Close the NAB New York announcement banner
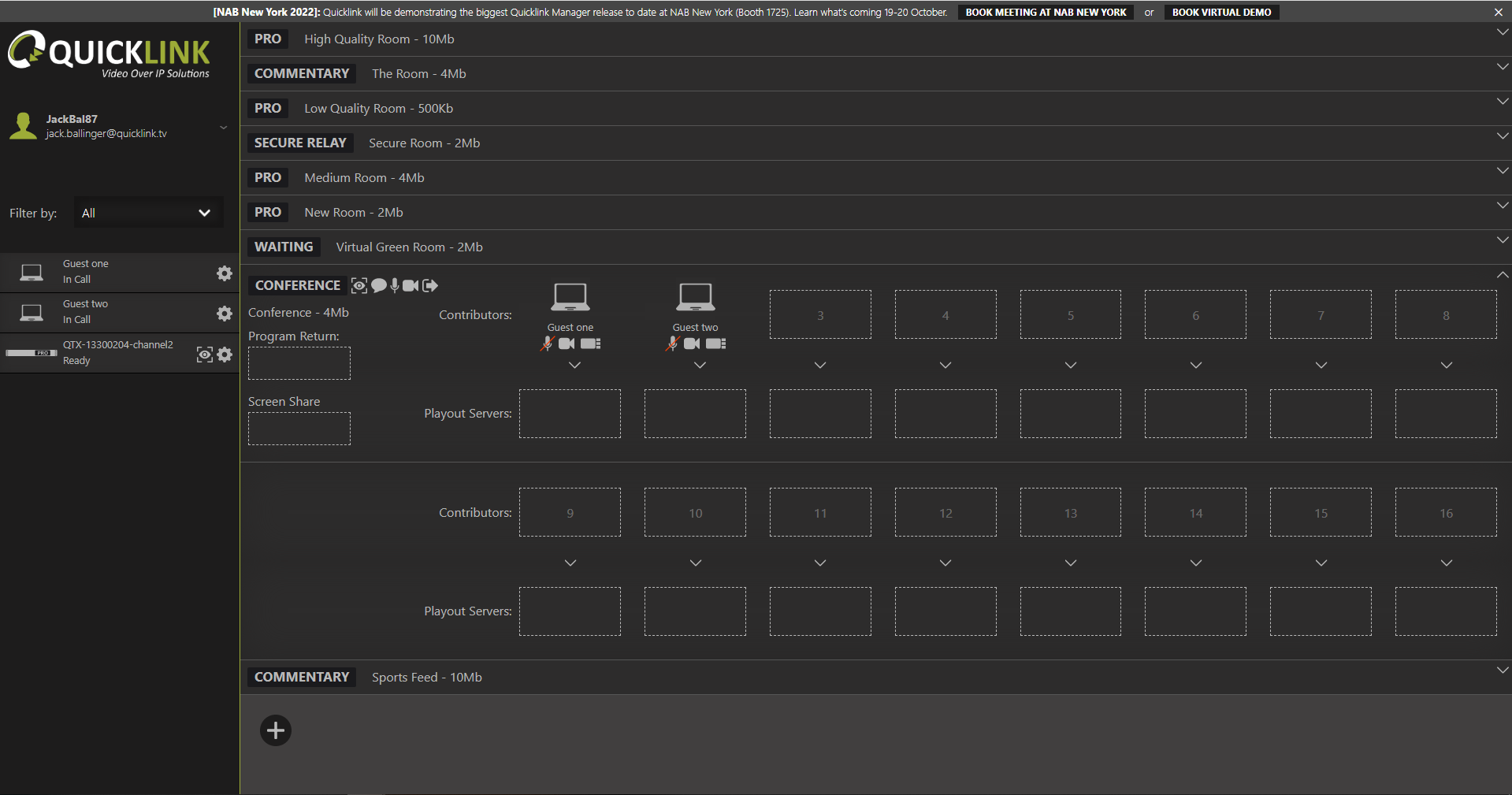Screen dimensions: 1512x795 (1498, 12)
